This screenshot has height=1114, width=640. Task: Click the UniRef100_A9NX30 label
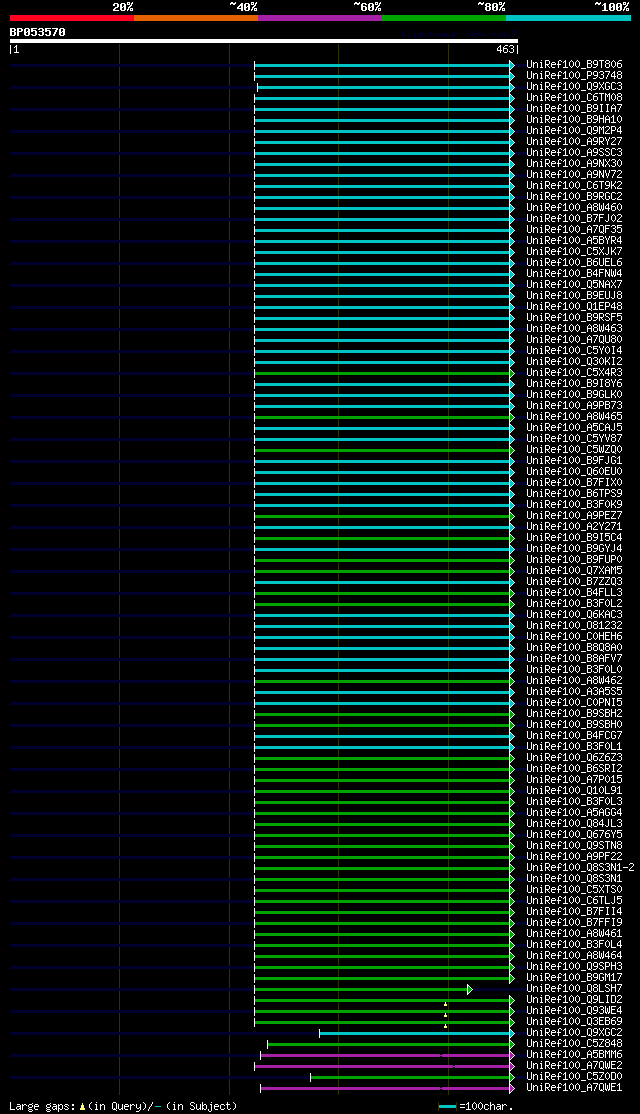click(574, 163)
